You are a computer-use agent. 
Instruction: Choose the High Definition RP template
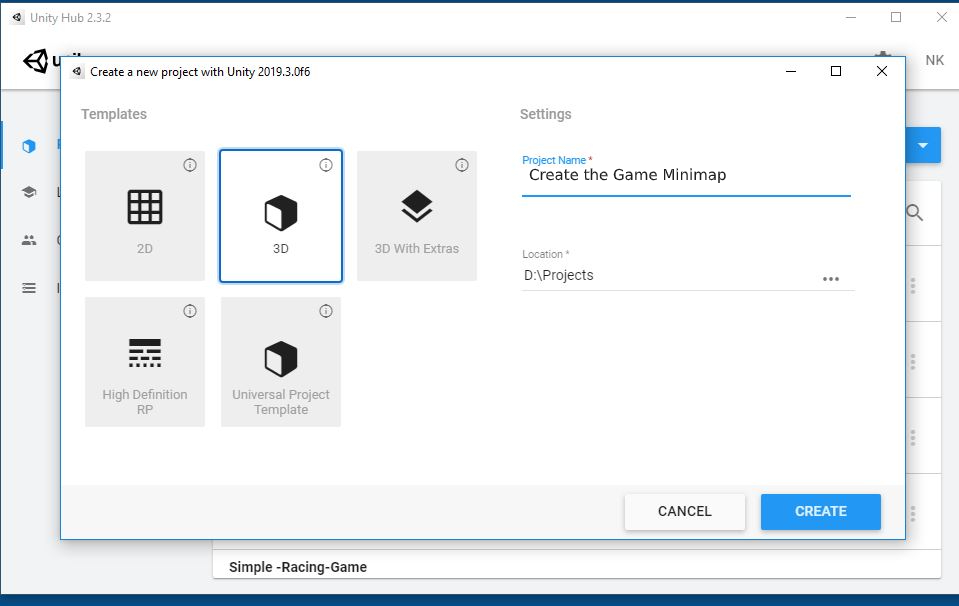tap(144, 361)
